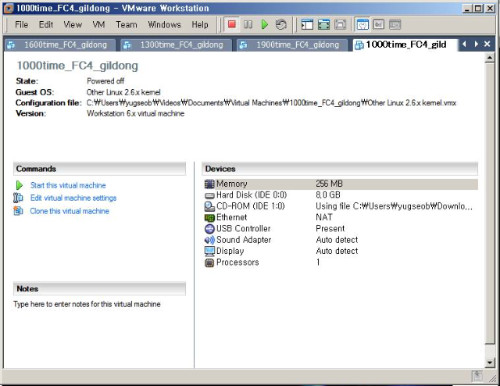Close the current tab with X

[487, 44]
